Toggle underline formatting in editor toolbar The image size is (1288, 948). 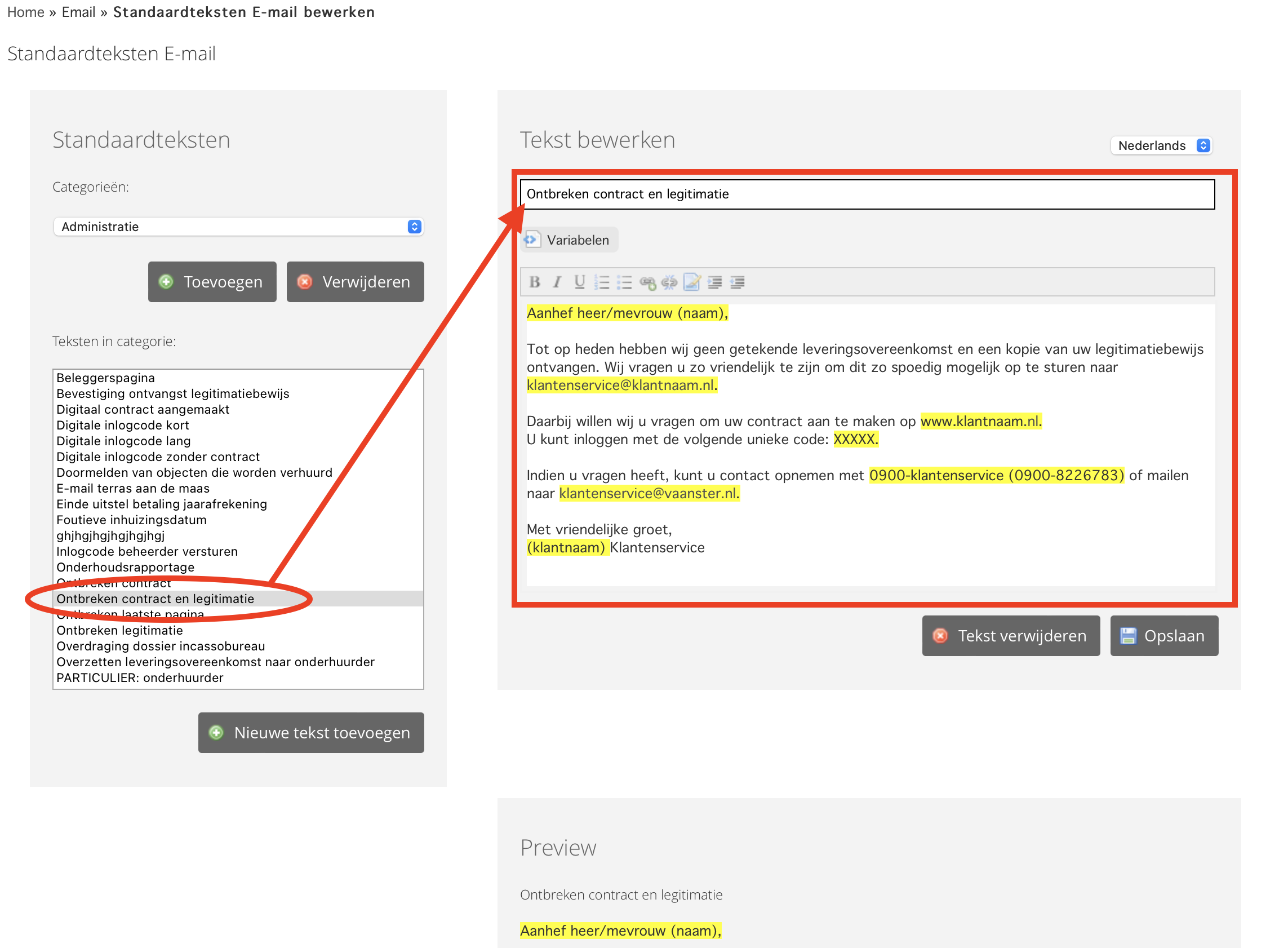coord(579,282)
